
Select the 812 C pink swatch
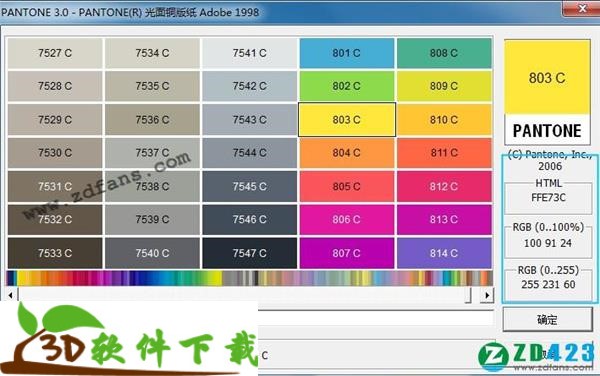click(x=444, y=186)
